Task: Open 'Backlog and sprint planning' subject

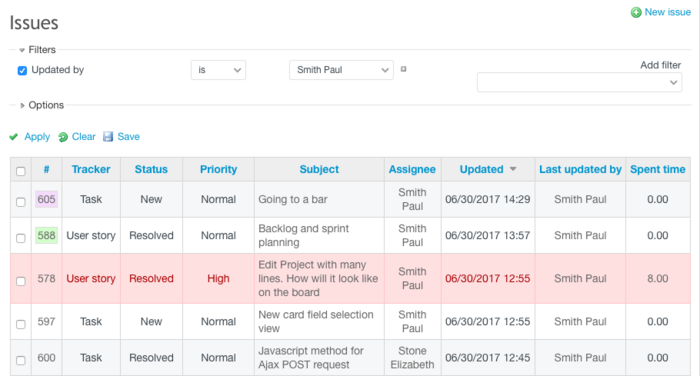Action: pyautogui.click(x=304, y=235)
